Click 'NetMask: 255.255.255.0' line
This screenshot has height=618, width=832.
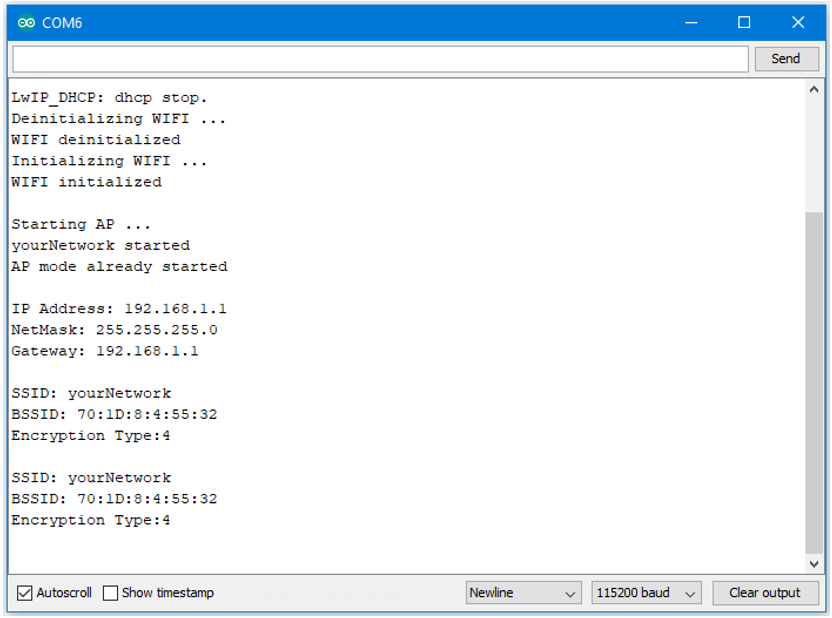pos(115,330)
